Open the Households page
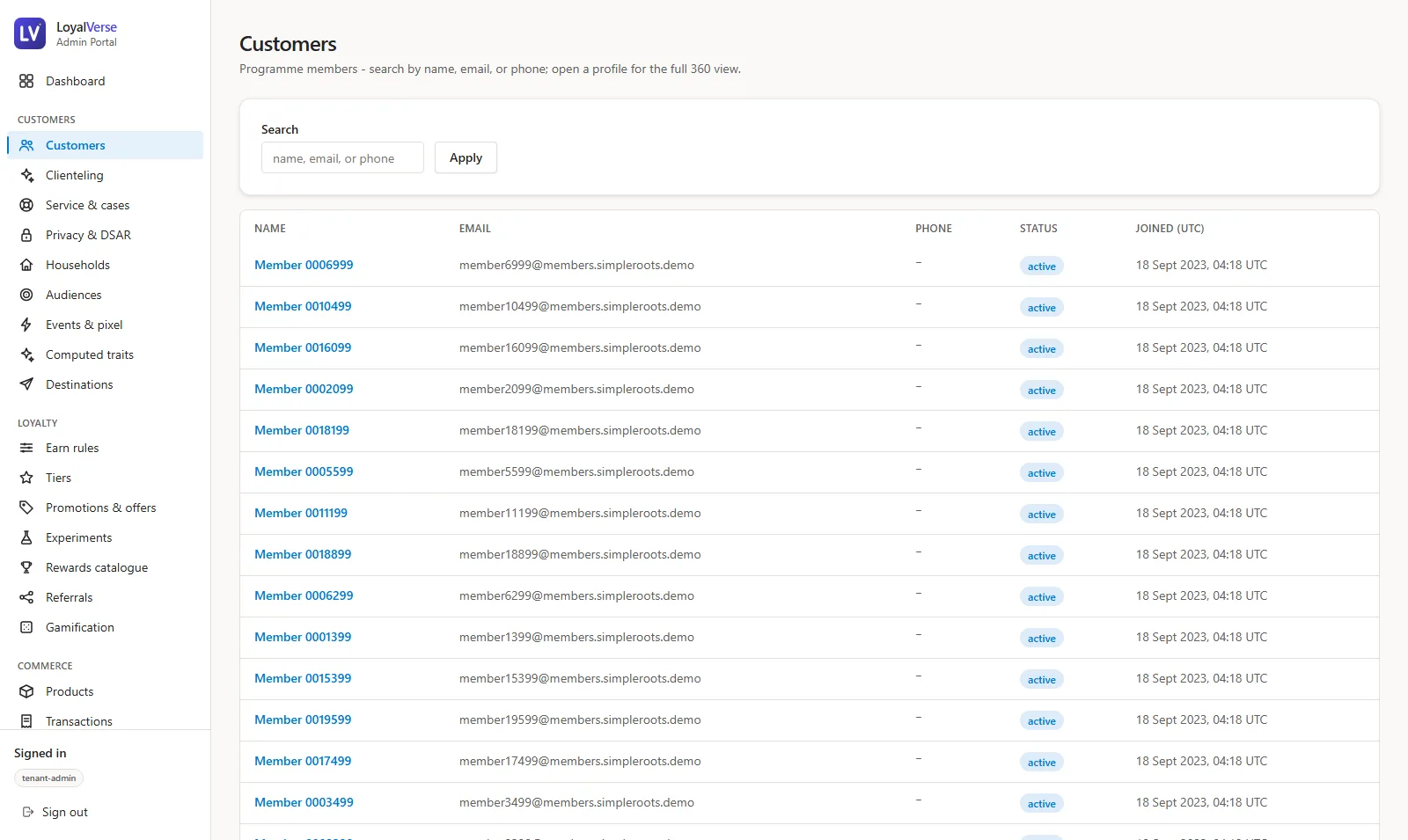The width and height of the screenshot is (1408, 840). (105, 265)
